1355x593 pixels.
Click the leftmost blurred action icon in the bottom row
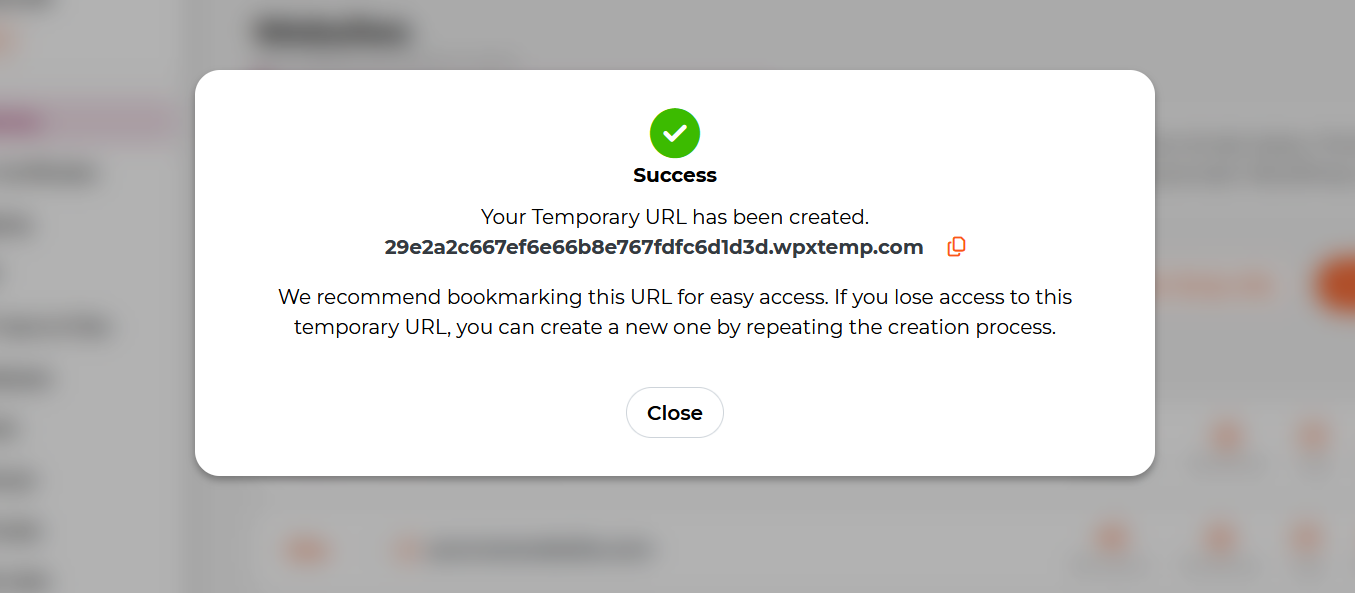pyautogui.click(x=1110, y=540)
